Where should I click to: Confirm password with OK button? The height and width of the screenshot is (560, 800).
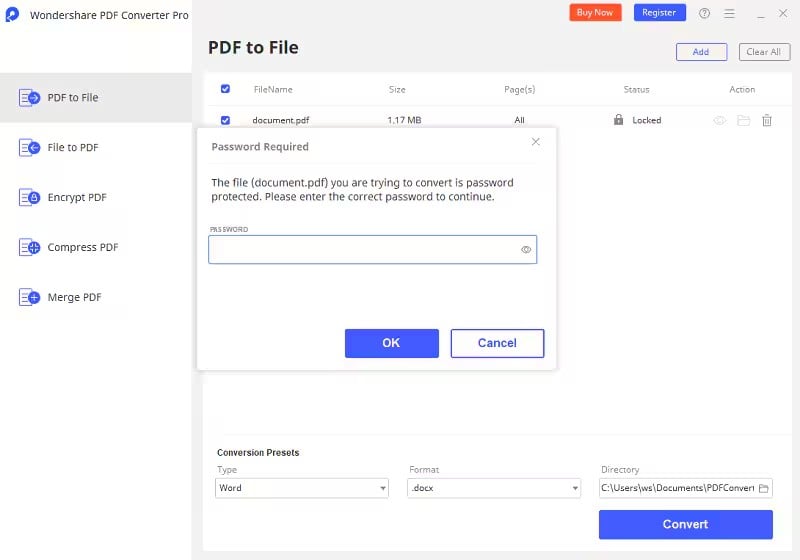coord(391,343)
